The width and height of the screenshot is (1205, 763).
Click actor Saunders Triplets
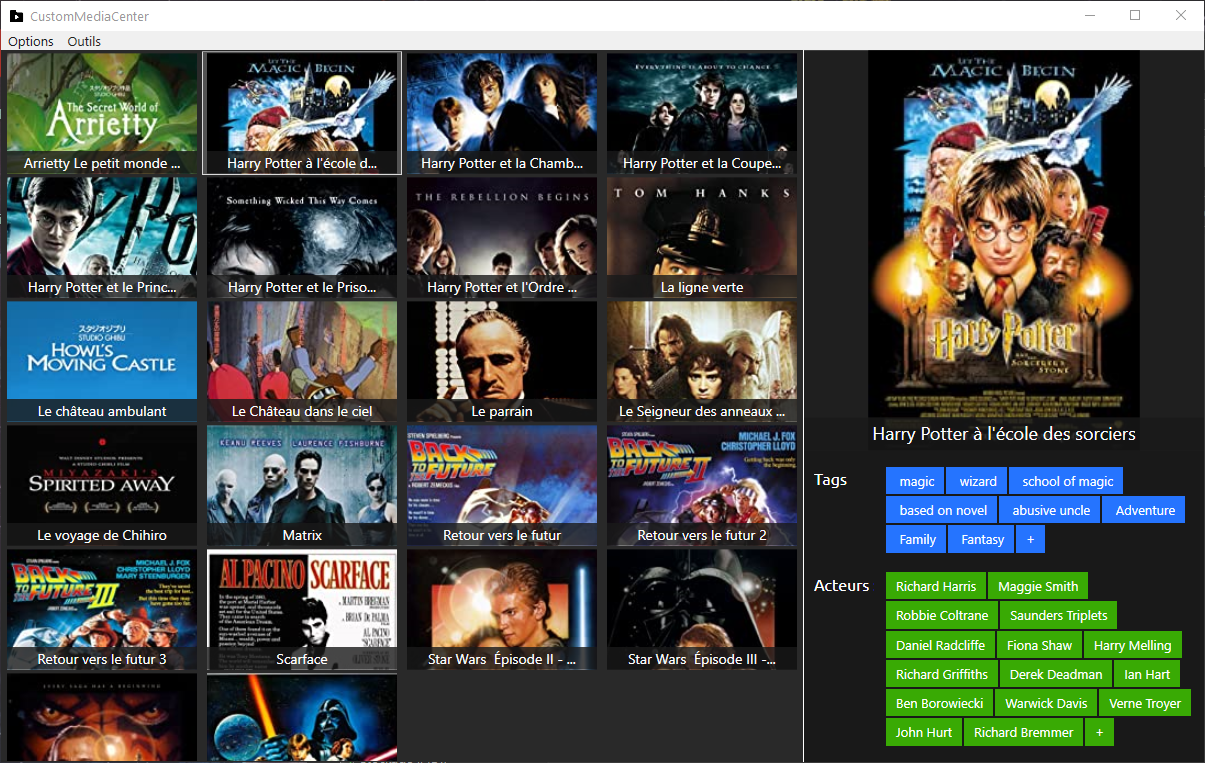[1059, 615]
